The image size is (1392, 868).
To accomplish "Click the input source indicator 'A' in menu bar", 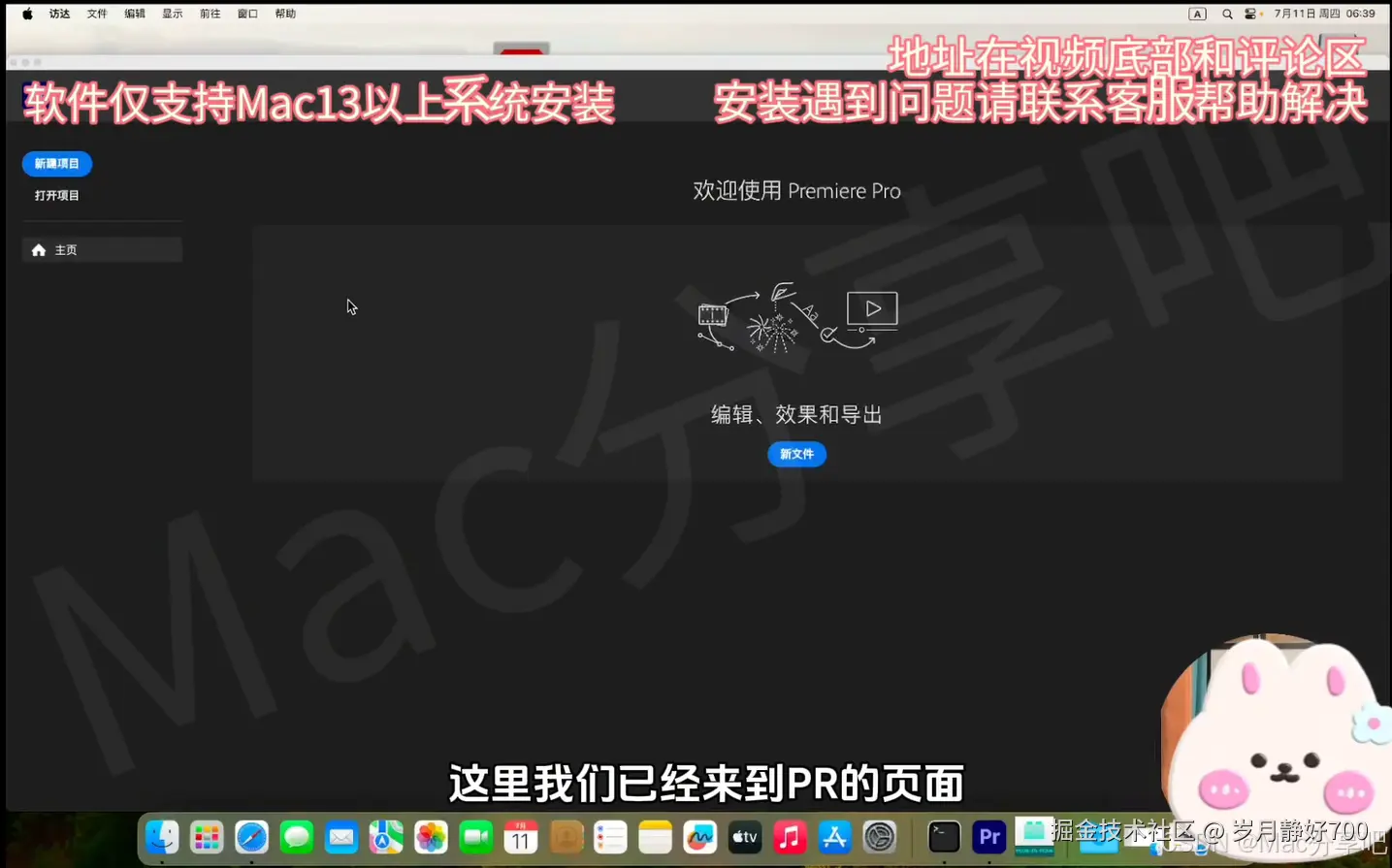I will (1197, 13).
